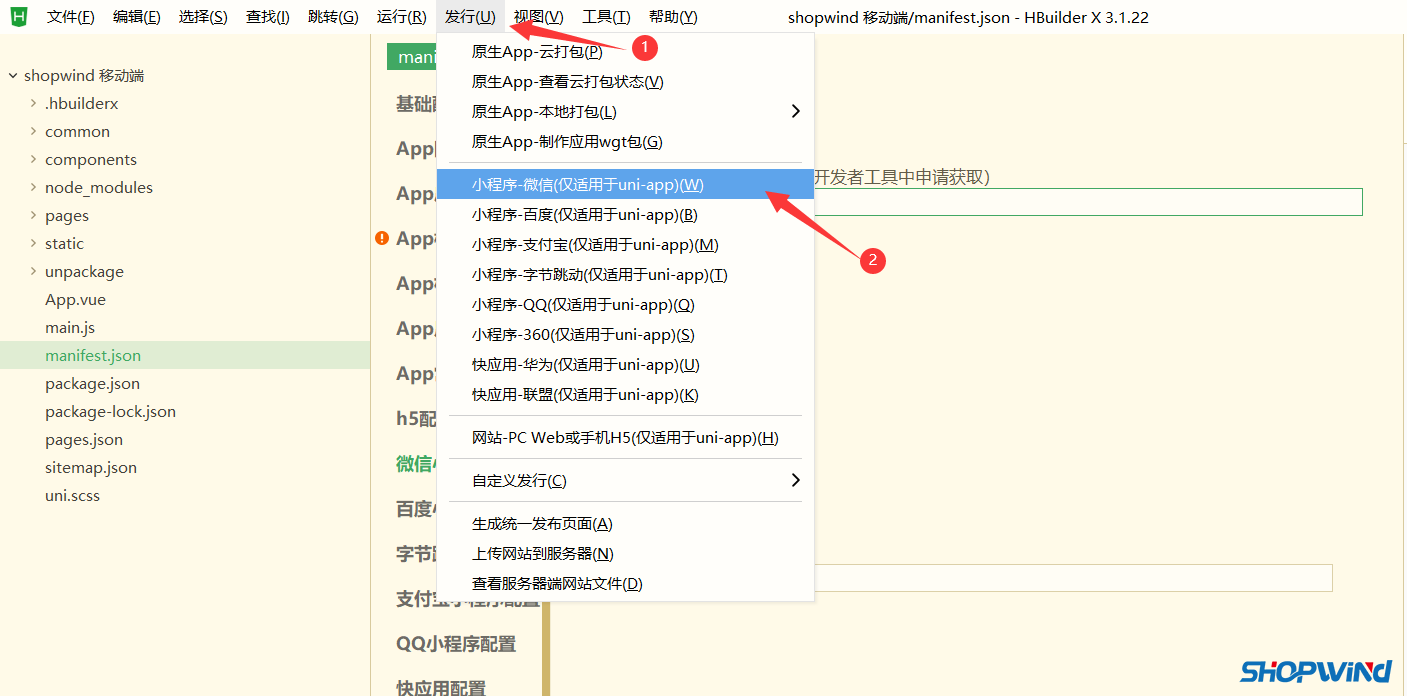This screenshot has height=696, width=1407.
Task: Open the QQ小程序配置 section
Action: [x=456, y=644]
